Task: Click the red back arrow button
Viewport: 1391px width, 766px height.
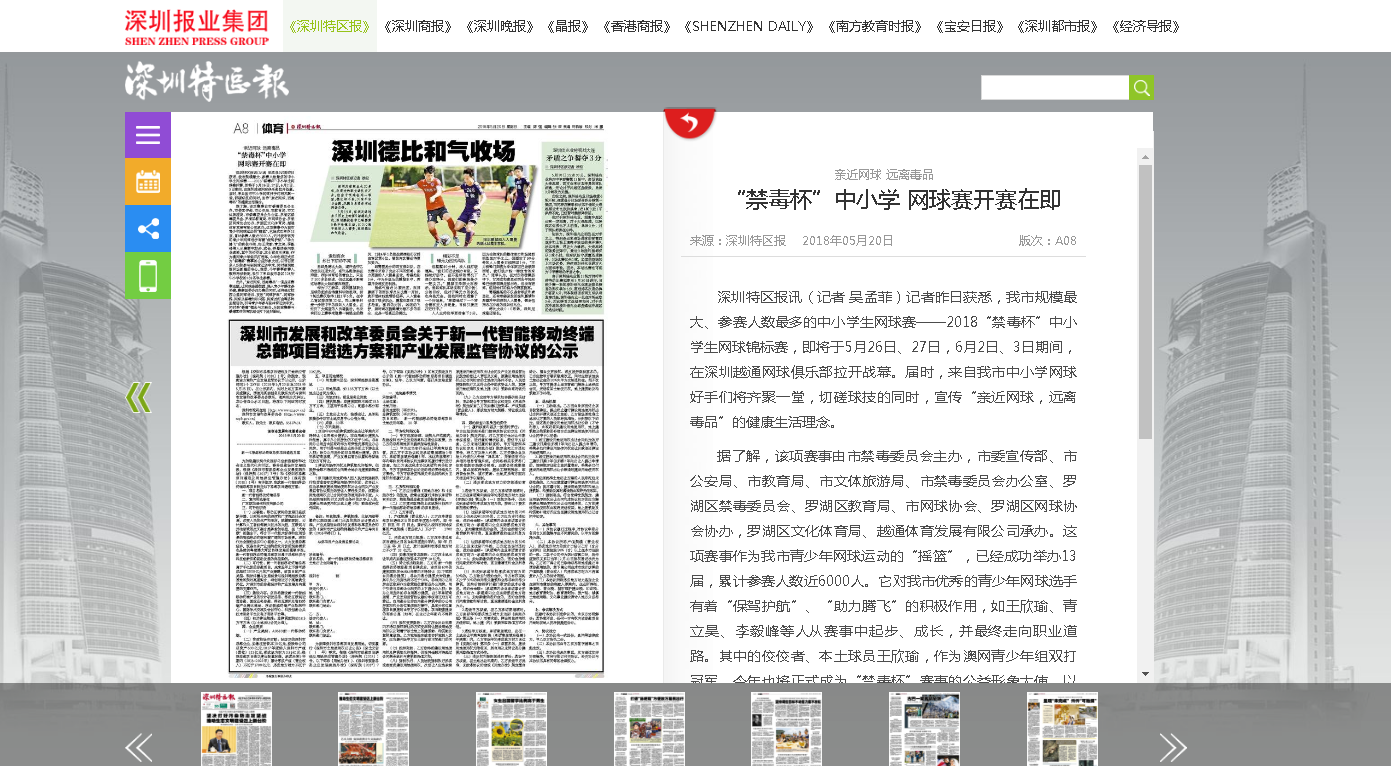Action: pos(689,123)
